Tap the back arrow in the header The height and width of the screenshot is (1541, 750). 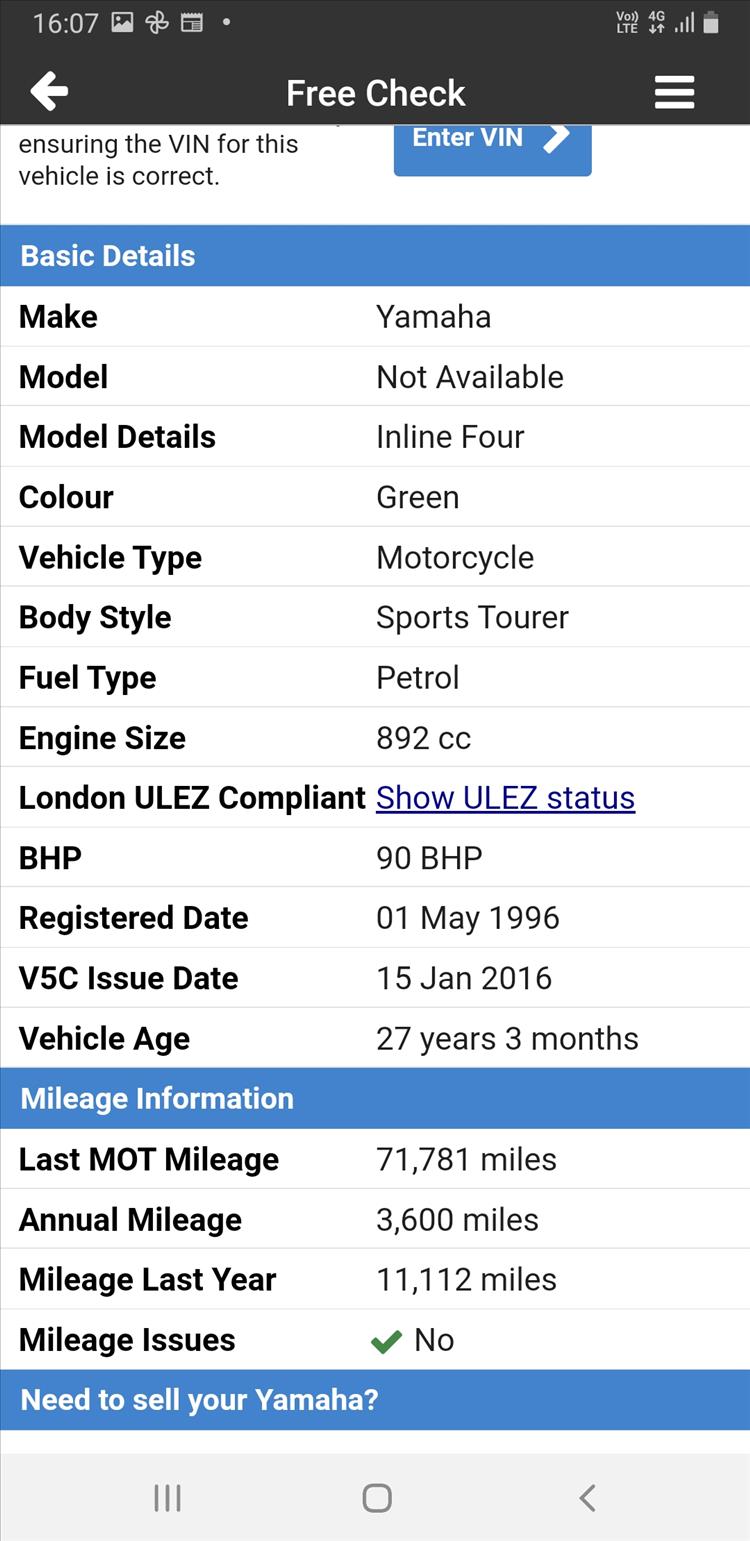(x=49, y=92)
